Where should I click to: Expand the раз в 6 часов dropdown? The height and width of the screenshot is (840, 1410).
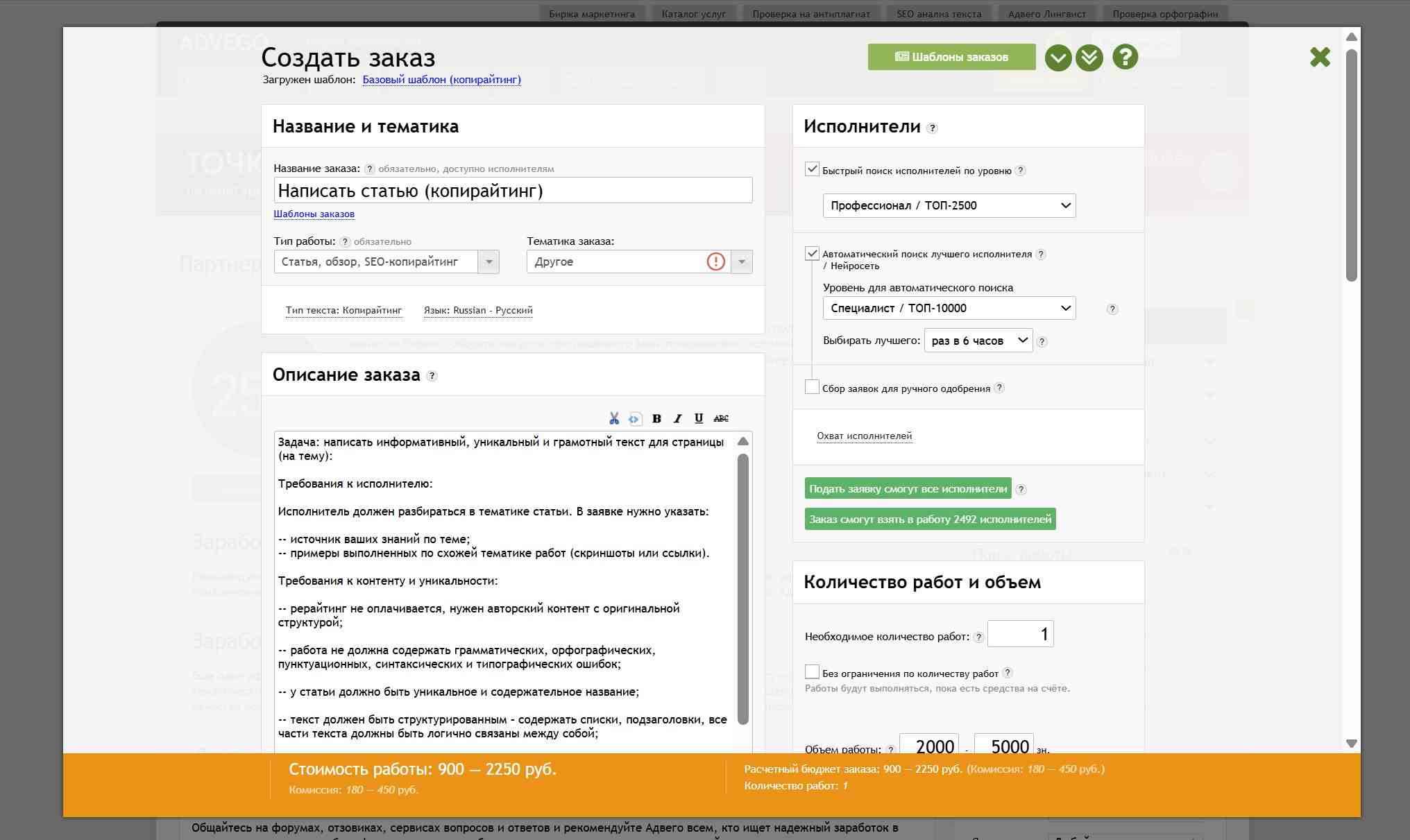point(978,341)
